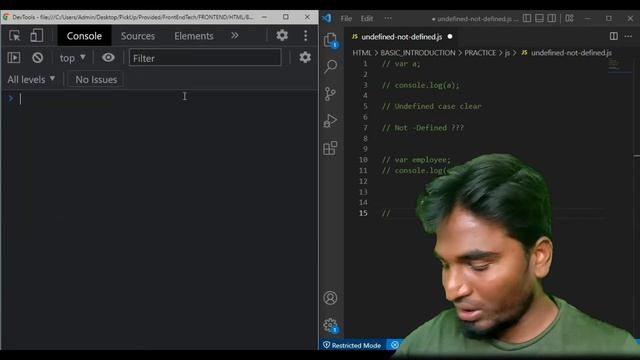
Task: Show more DevTools tabs chevron
Action: (x=235, y=36)
